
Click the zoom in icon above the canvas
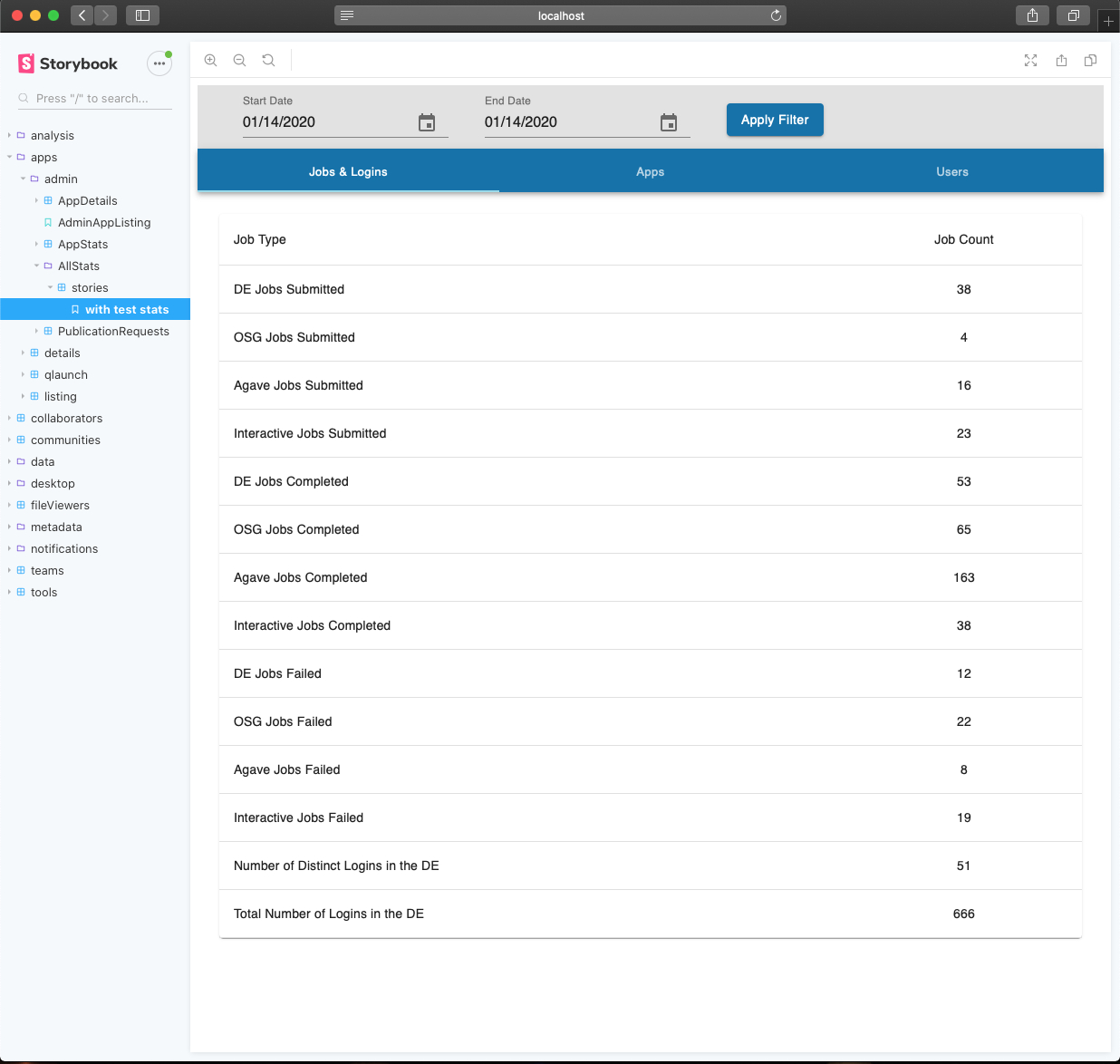(x=210, y=61)
